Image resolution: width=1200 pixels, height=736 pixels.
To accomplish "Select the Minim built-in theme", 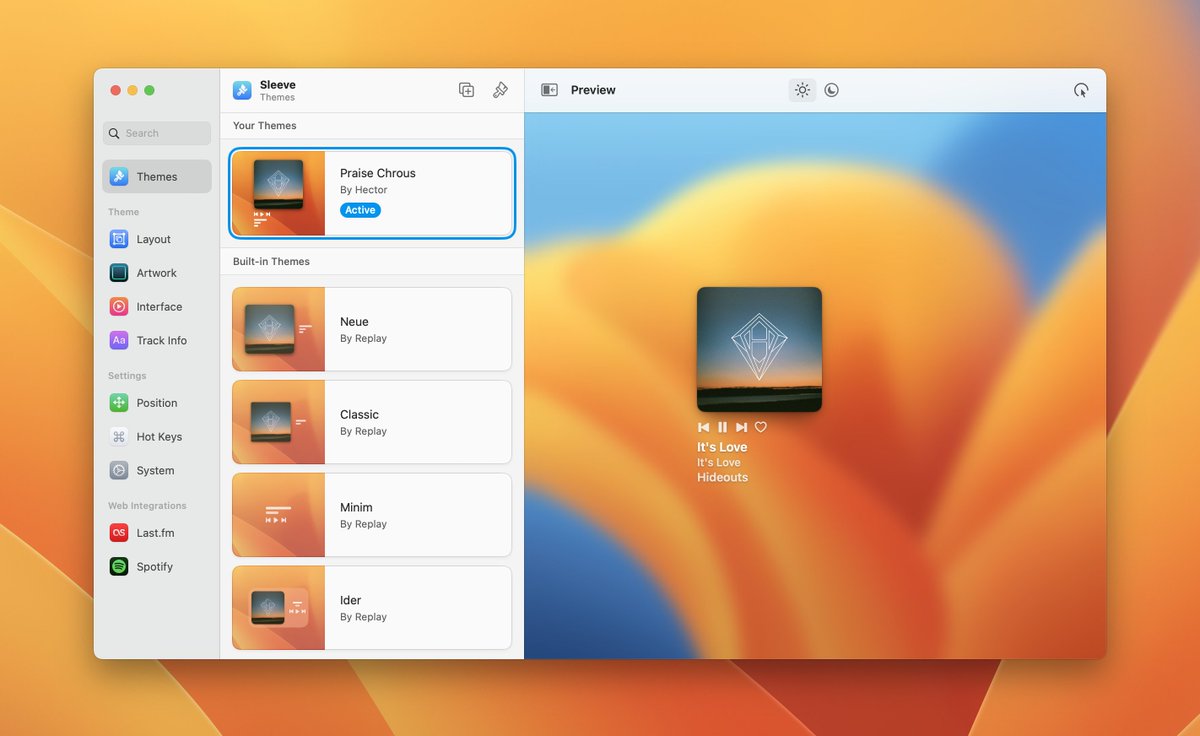I will [x=372, y=515].
